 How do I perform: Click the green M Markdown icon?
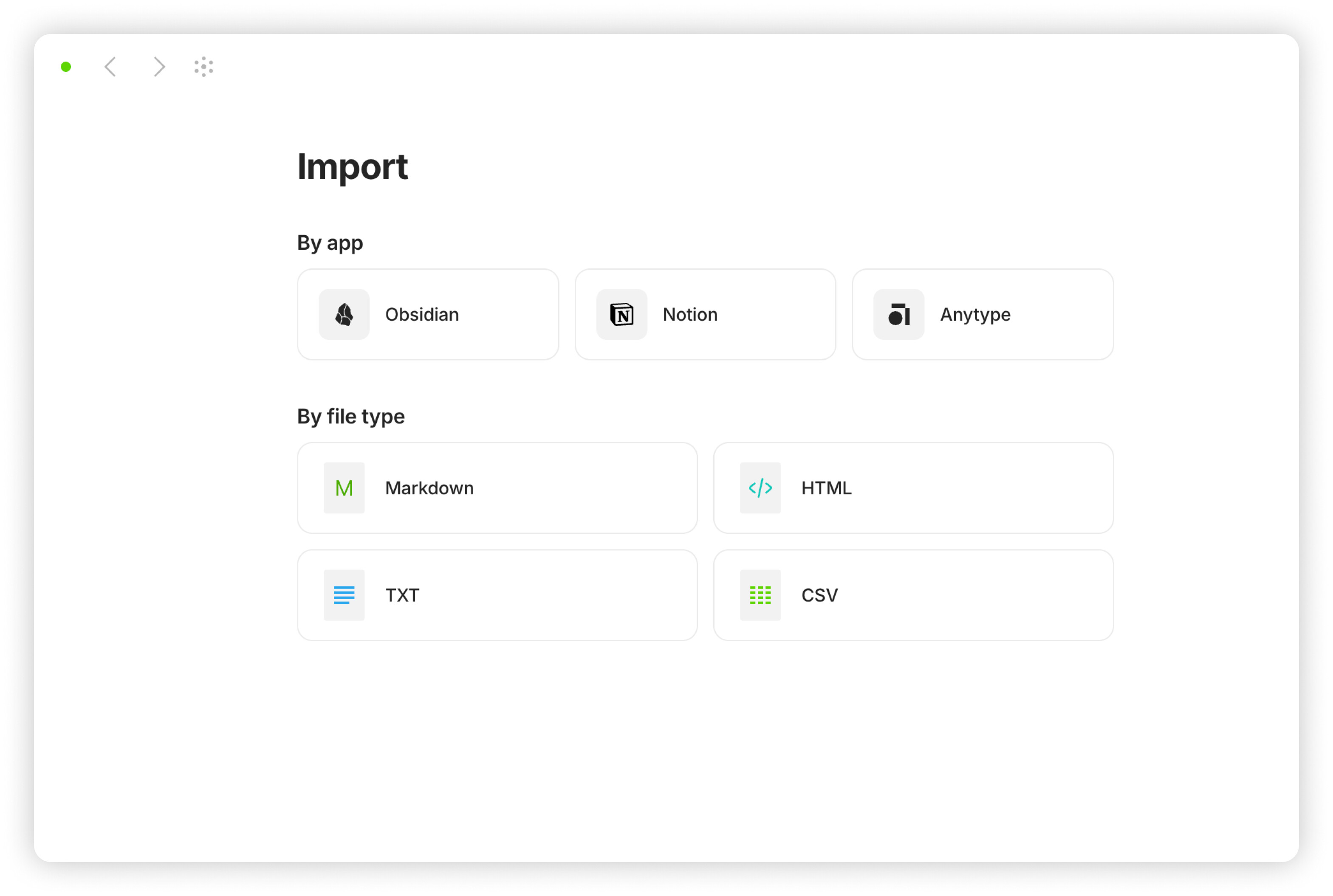(x=344, y=488)
